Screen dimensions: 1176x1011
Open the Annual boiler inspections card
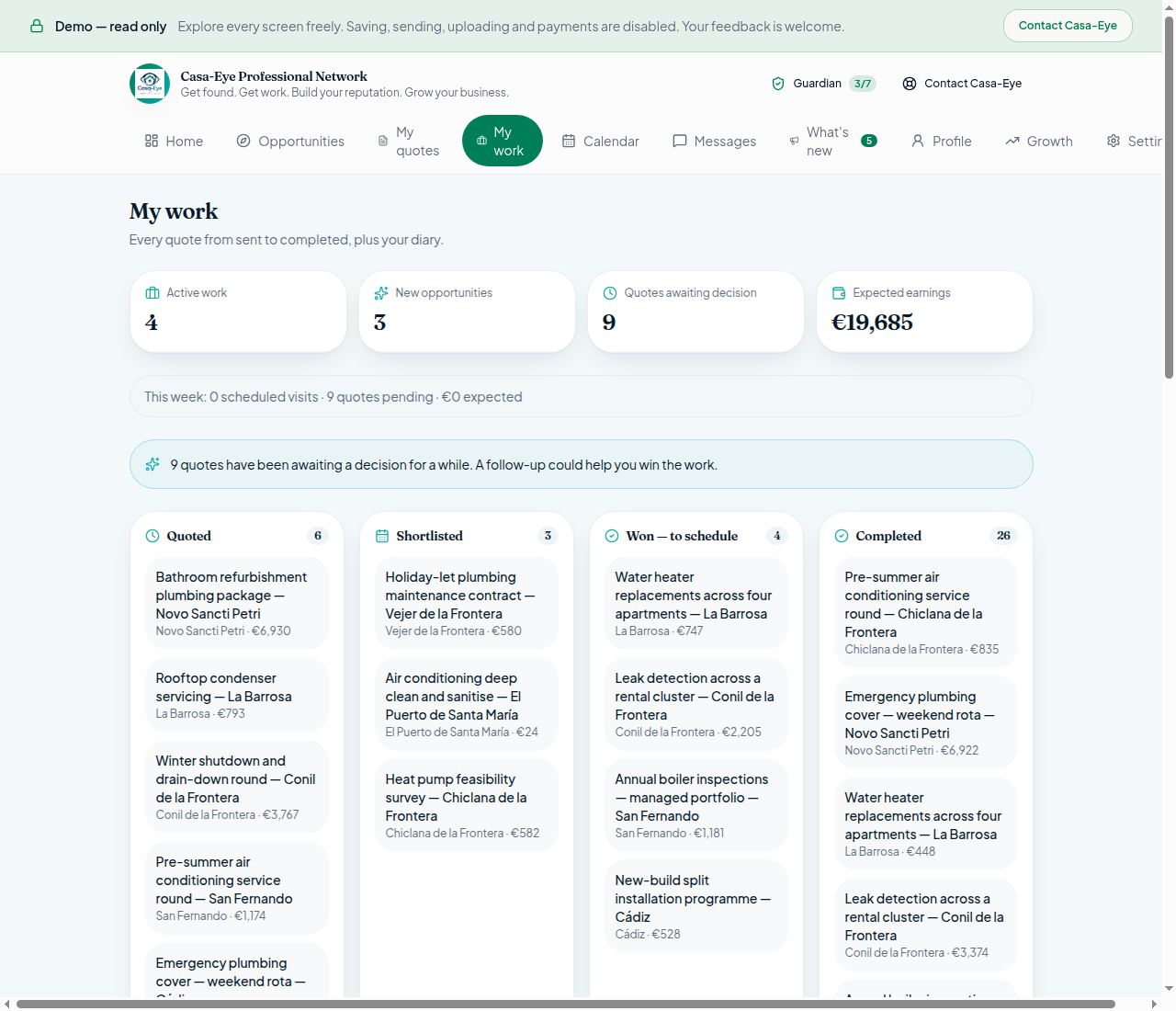point(696,805)
